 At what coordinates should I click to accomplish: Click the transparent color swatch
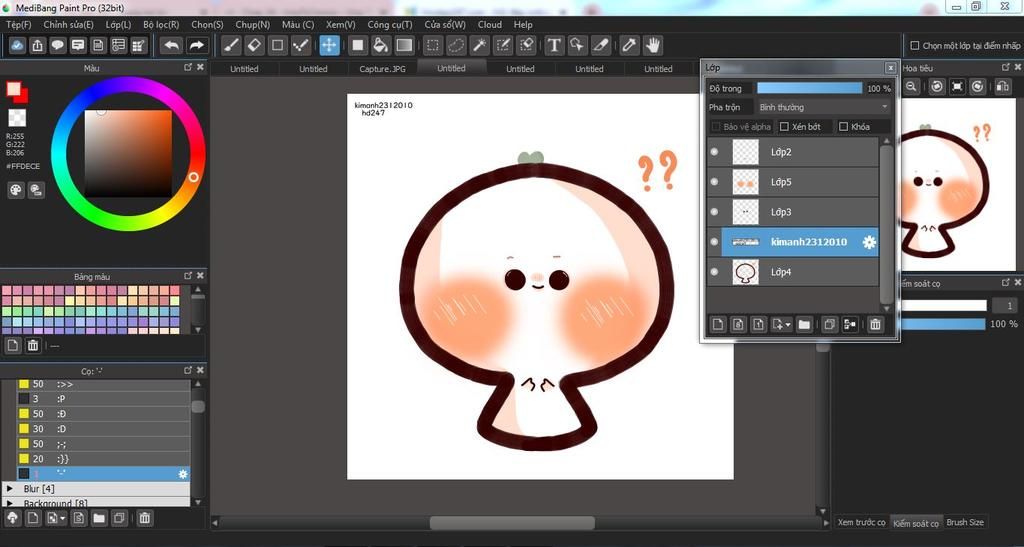17,117
